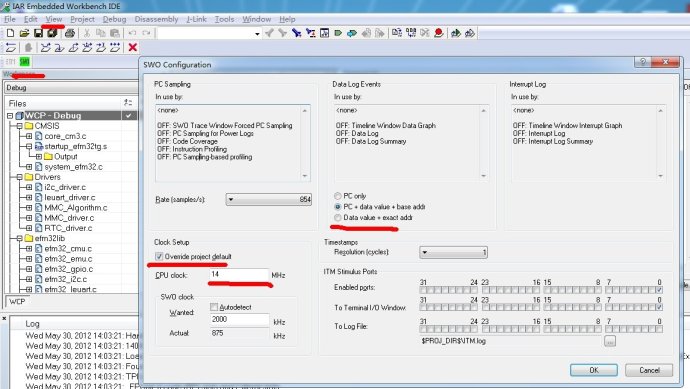
Task: Click the Debug without Downloading icon
Action: tap(470, 33)
